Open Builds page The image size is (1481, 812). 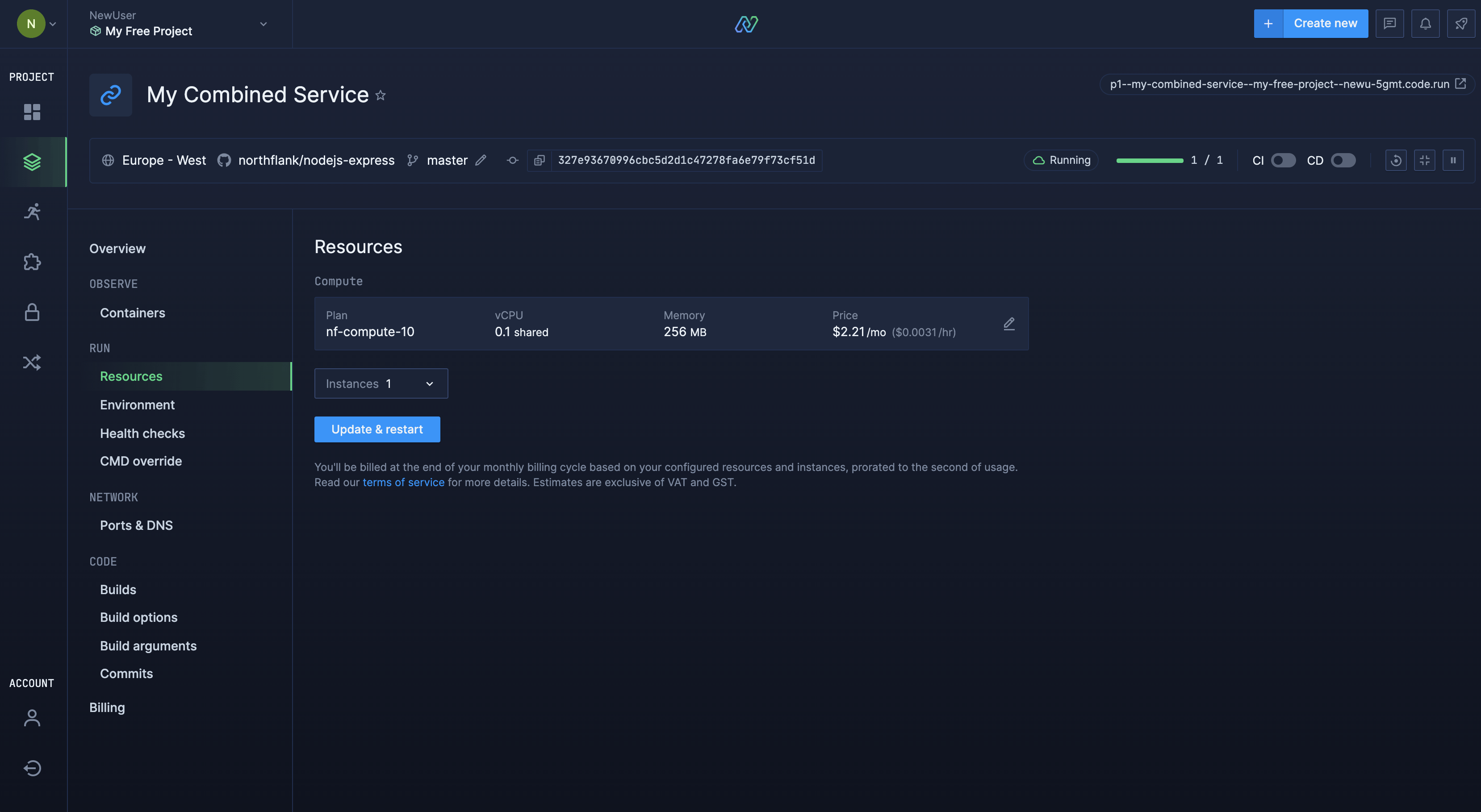pyautogui.click(x=118, y=590)
